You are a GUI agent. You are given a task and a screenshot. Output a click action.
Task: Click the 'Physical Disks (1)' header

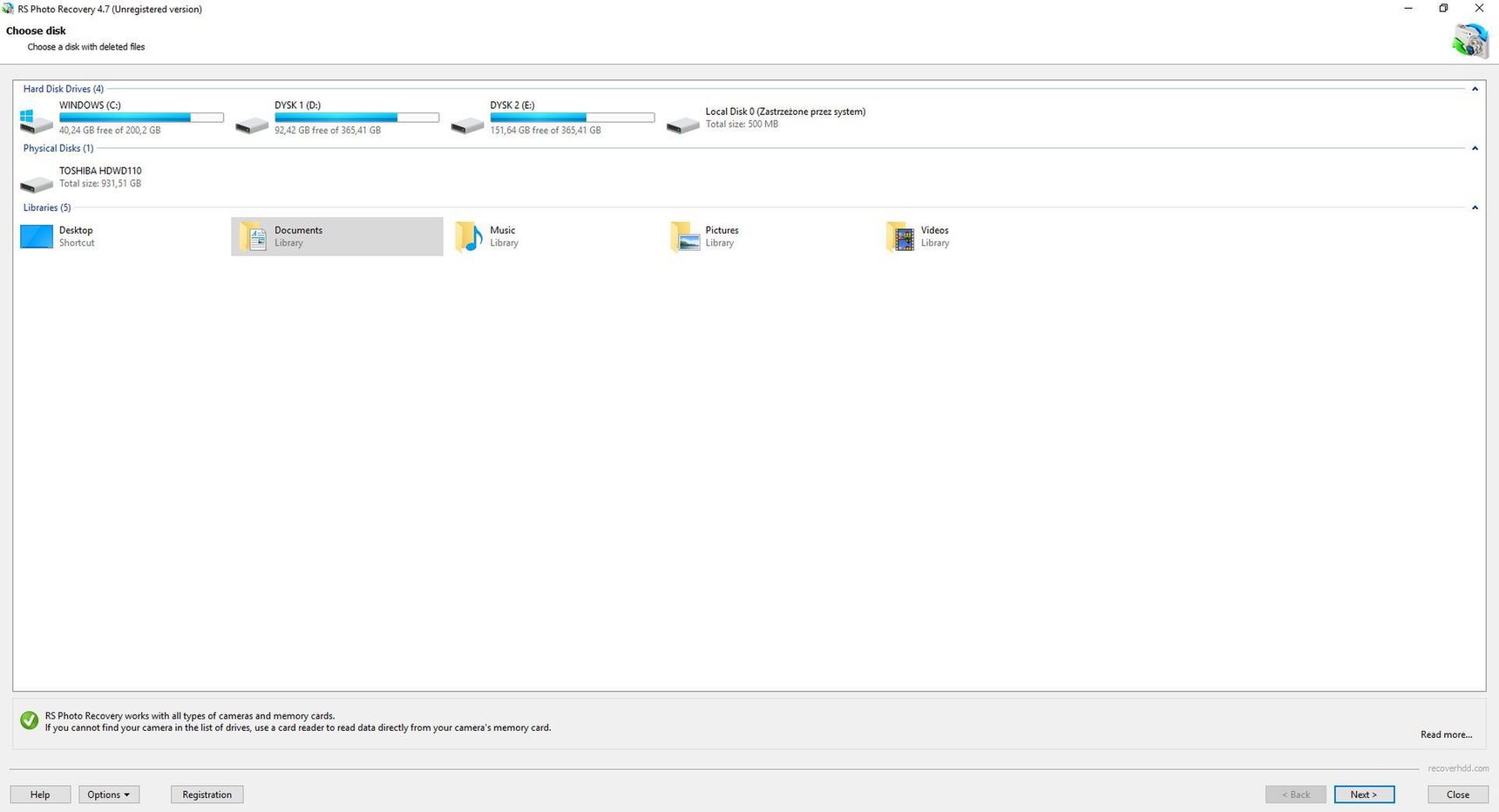pyautogui.click(x=58, y=148)
